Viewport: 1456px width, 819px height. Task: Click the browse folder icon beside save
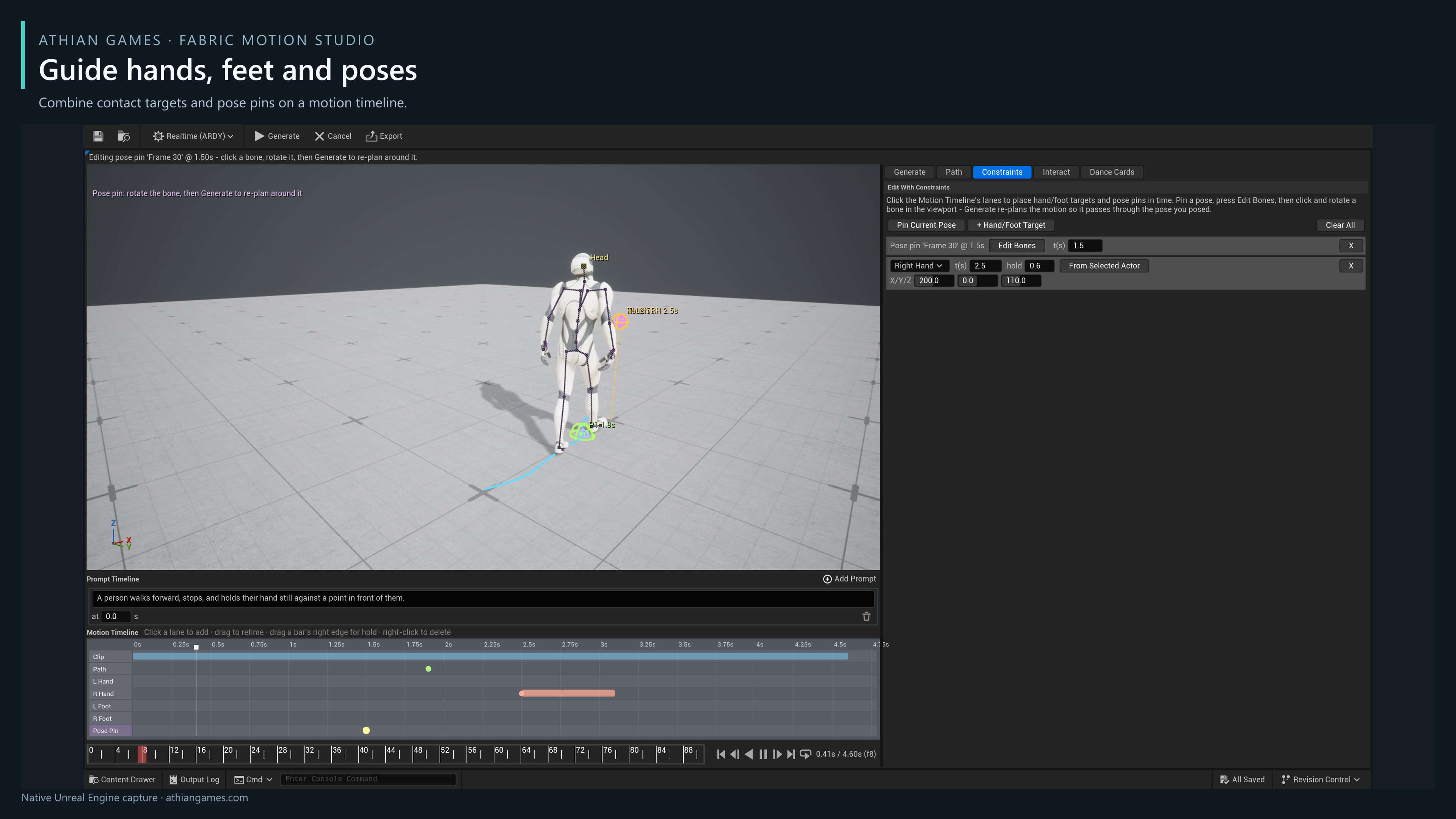[x=124, y=136]
